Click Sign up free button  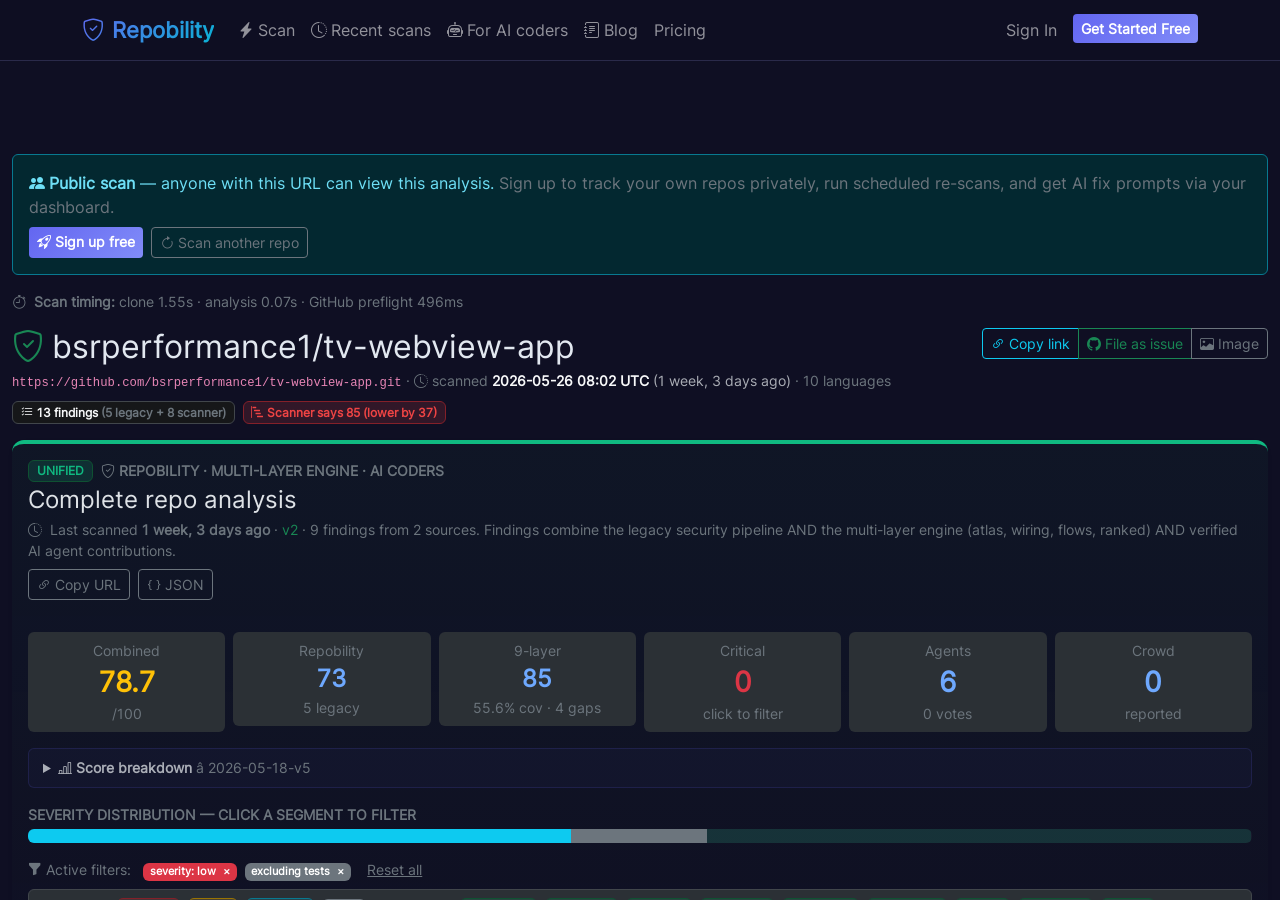[x=86, y=242]
